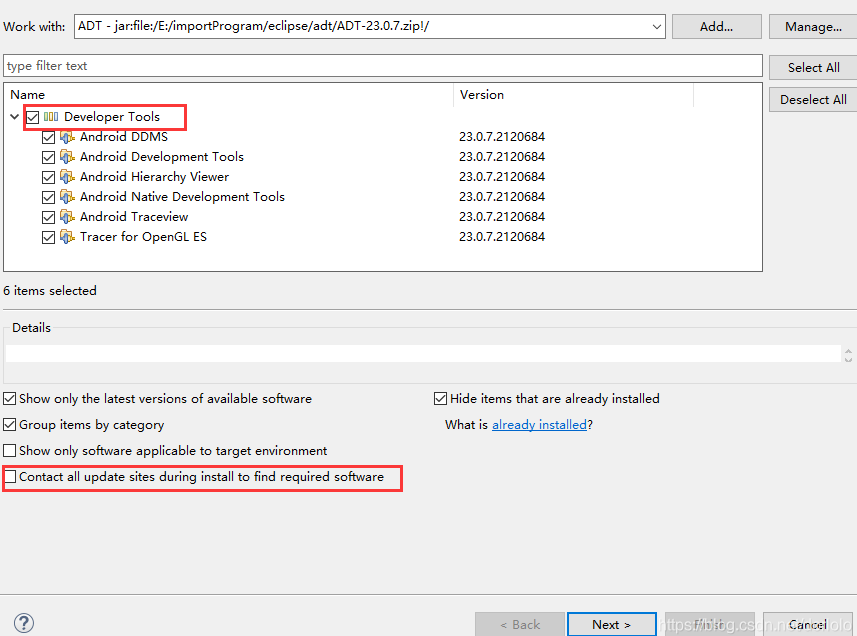The image size is (857, 636).
Task: Click the Android Development Tools plugin icon
Action: click(x=67, y=157)
